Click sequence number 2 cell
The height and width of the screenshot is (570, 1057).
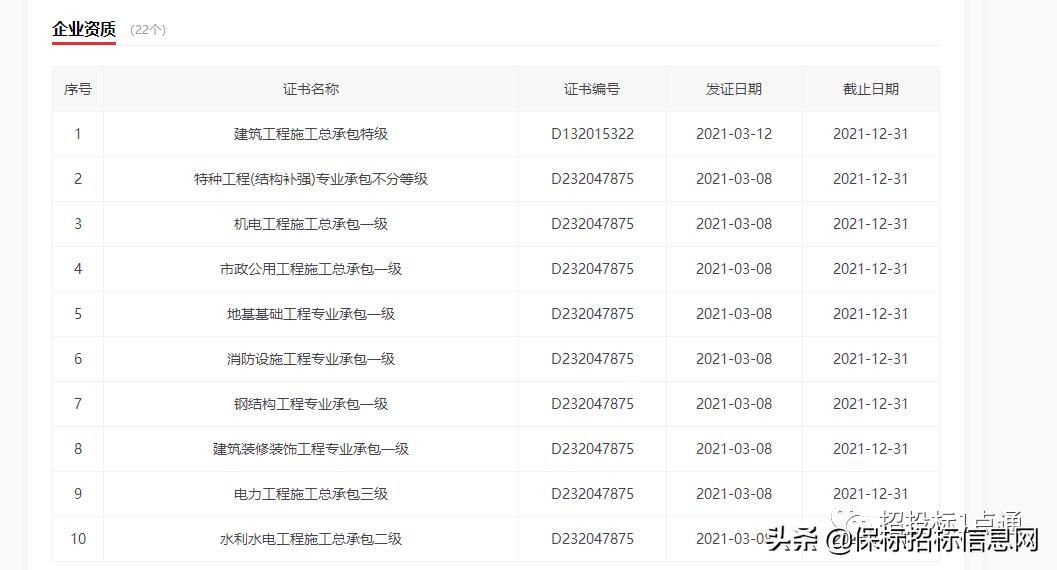click(78, 179)
